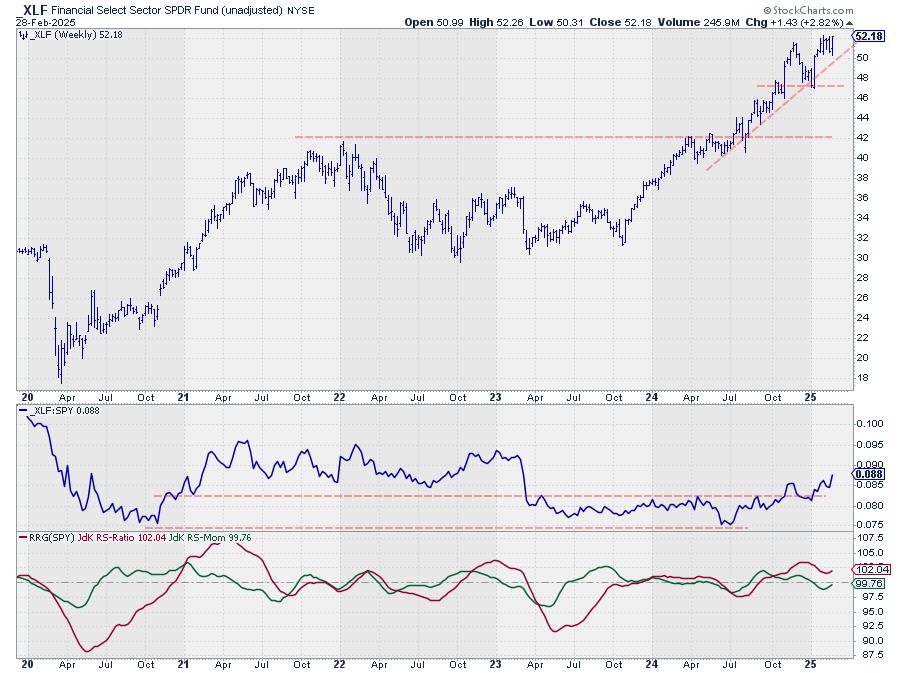Click year 23 on the bottom time axis
Image resolution: width=900 pixels, height=673 pixels.
pyautogui.click(x=498, y=664)
